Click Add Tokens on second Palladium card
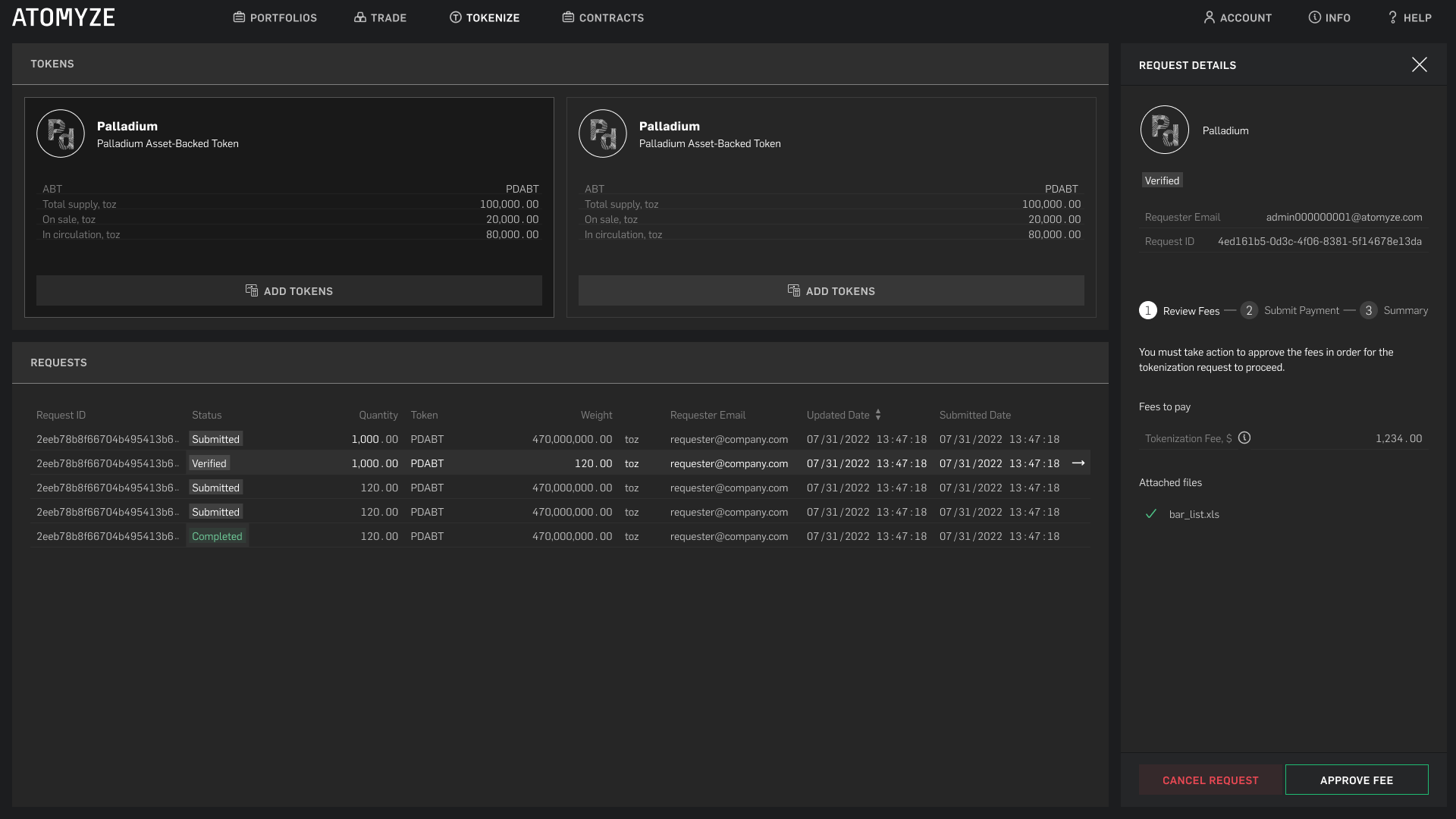This screenshot has height=819, width=1456. 831,291
